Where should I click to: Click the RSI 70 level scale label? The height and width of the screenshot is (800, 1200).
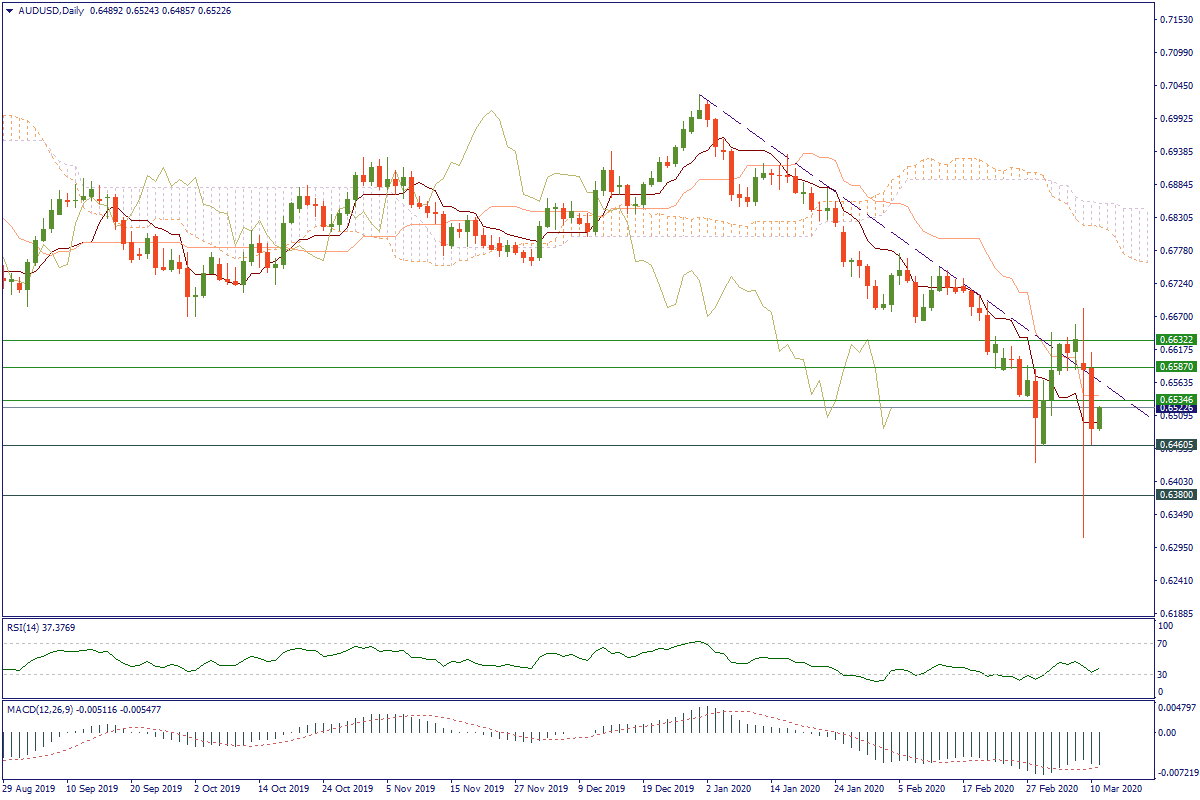(x=1161, y=644)
